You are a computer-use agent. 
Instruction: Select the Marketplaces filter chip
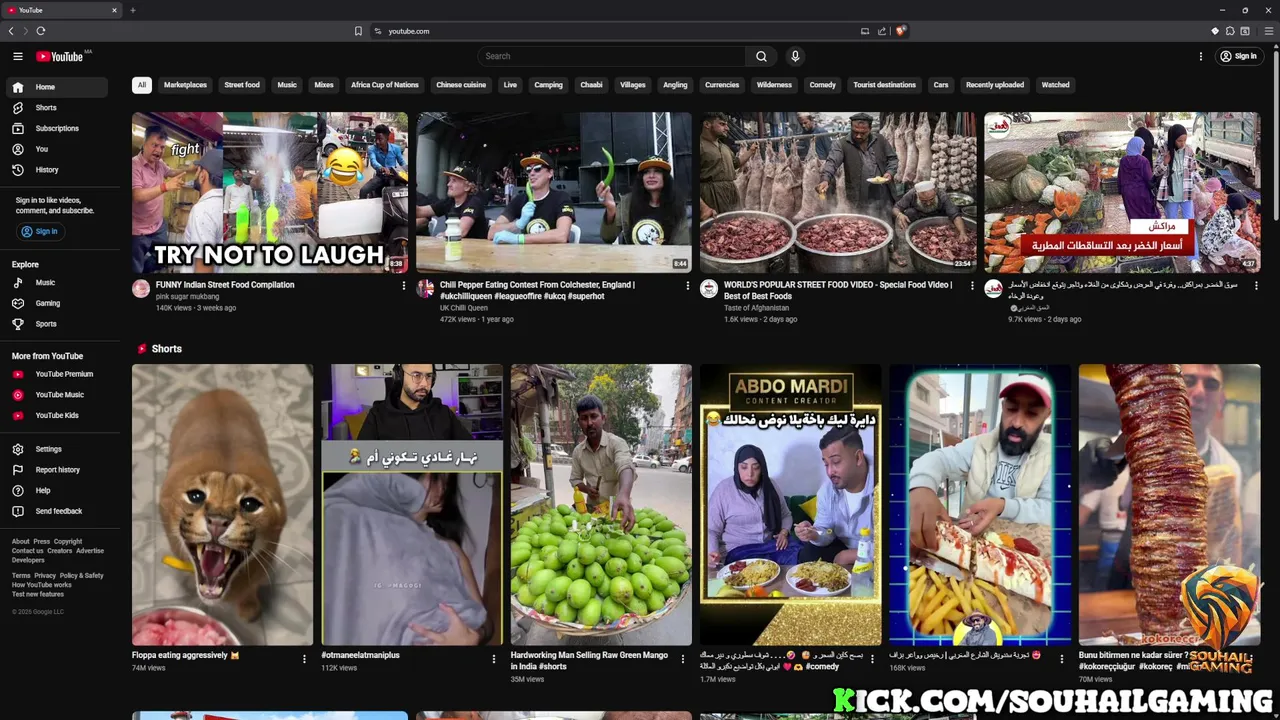point(185,85)
